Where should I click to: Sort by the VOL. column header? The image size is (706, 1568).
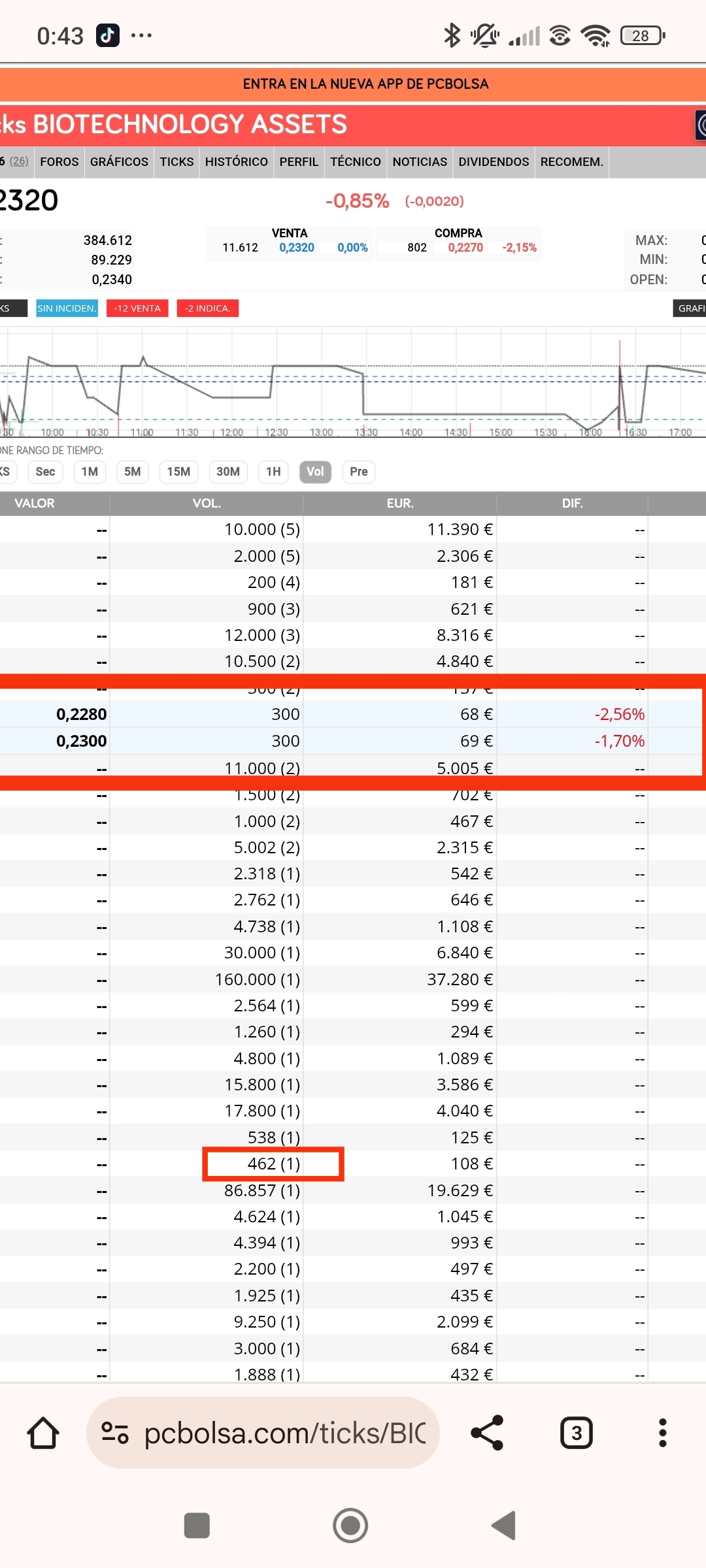(207, 503)
